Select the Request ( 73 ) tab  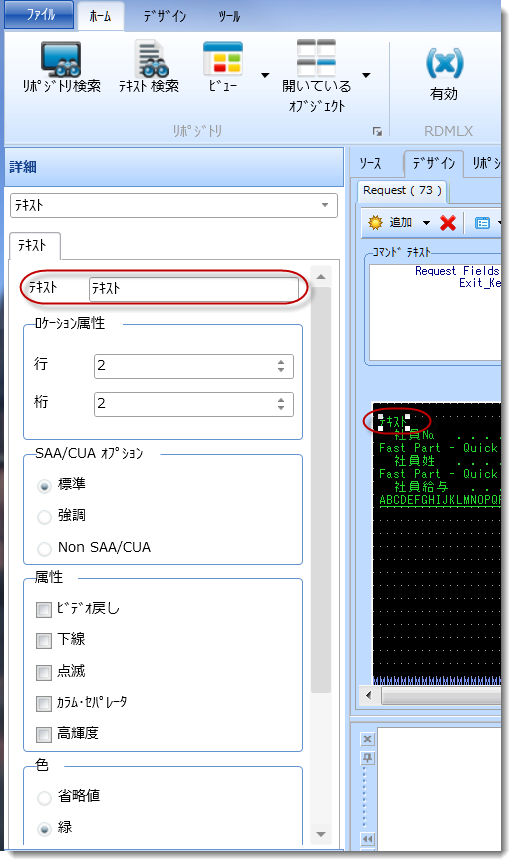(x=402, y=191)
